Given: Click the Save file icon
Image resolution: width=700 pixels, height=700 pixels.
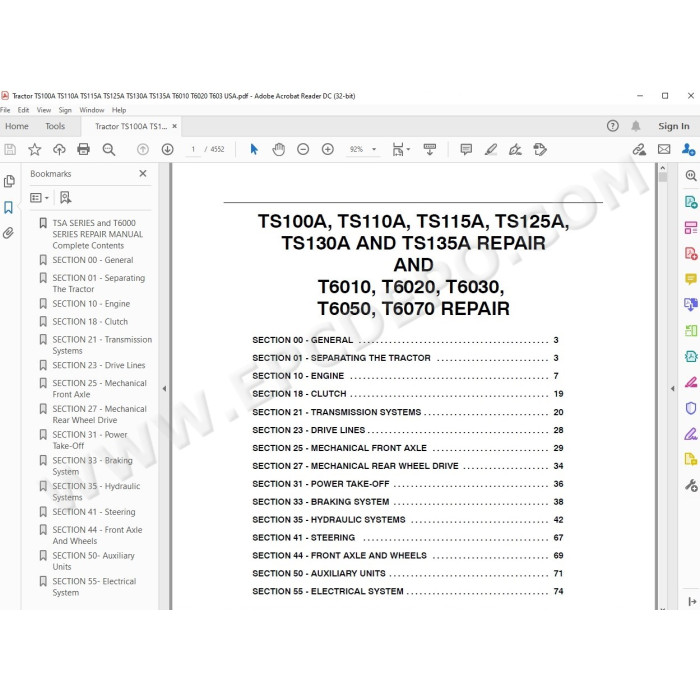Looking at the screenshot, I should (10, 149).
